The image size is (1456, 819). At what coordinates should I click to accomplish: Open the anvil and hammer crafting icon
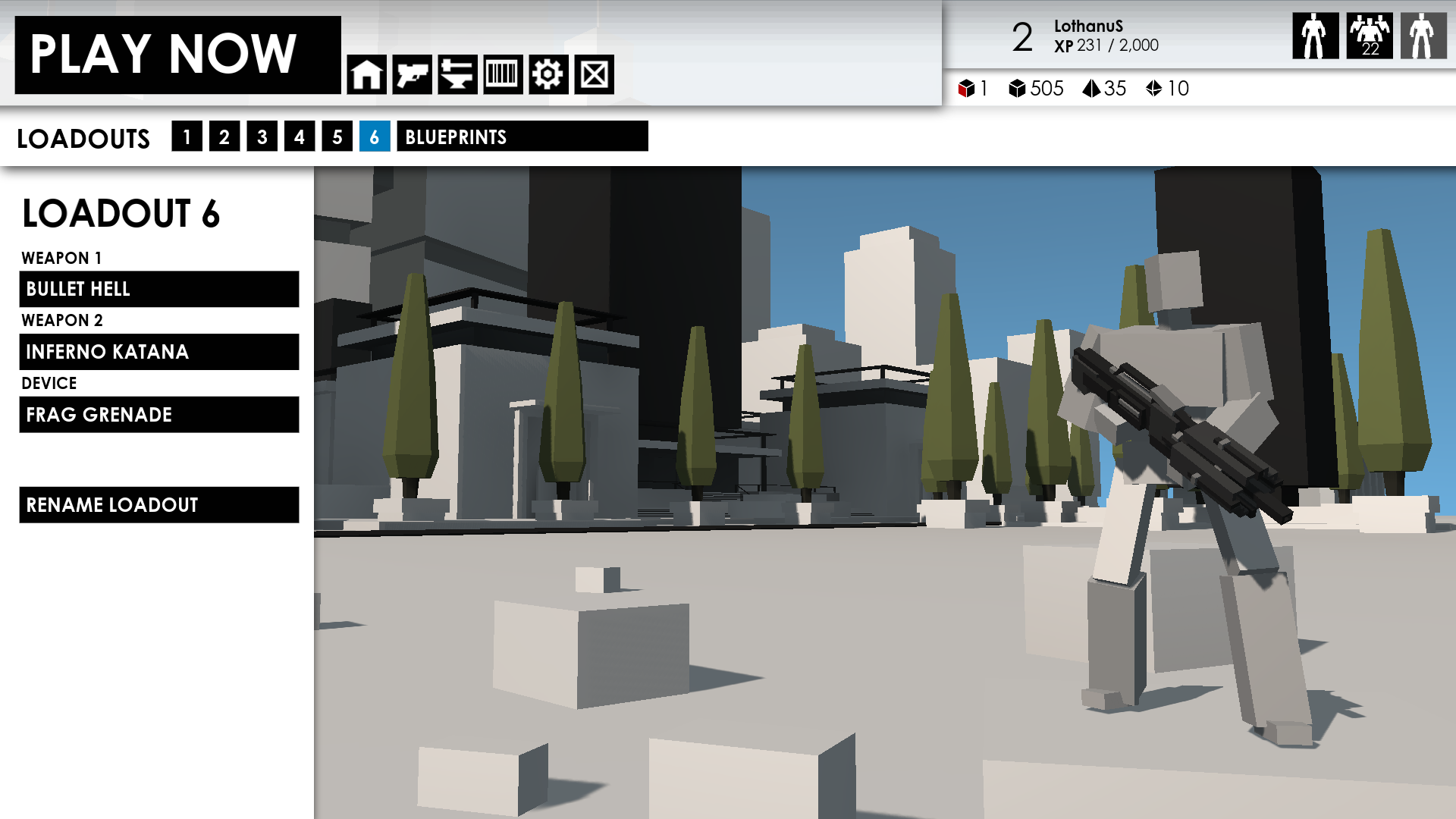point(457,74)
